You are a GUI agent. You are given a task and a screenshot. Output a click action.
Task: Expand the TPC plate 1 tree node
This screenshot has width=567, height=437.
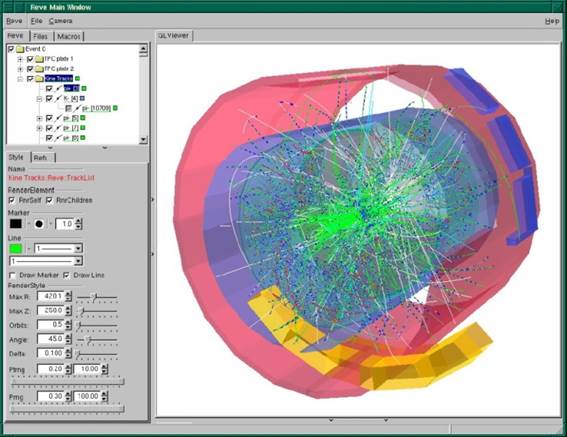[x=21, y=59]
